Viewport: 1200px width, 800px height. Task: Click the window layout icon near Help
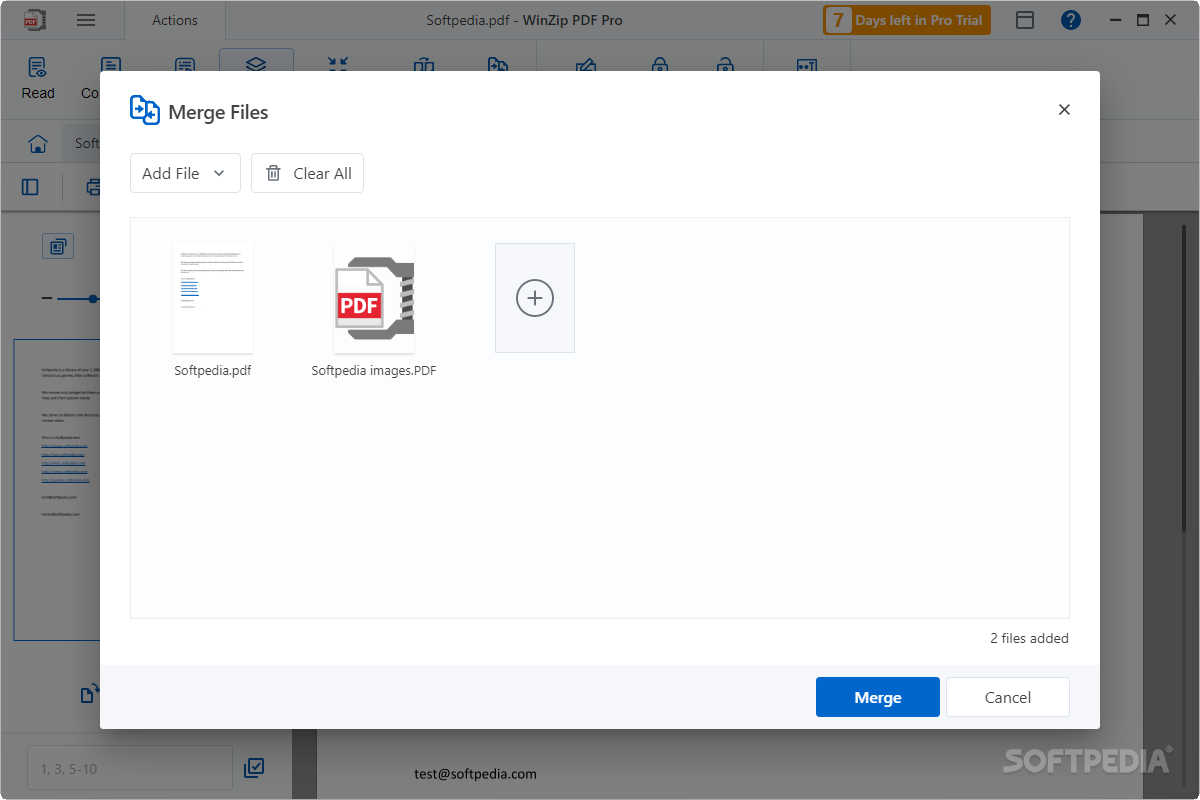1025,20
